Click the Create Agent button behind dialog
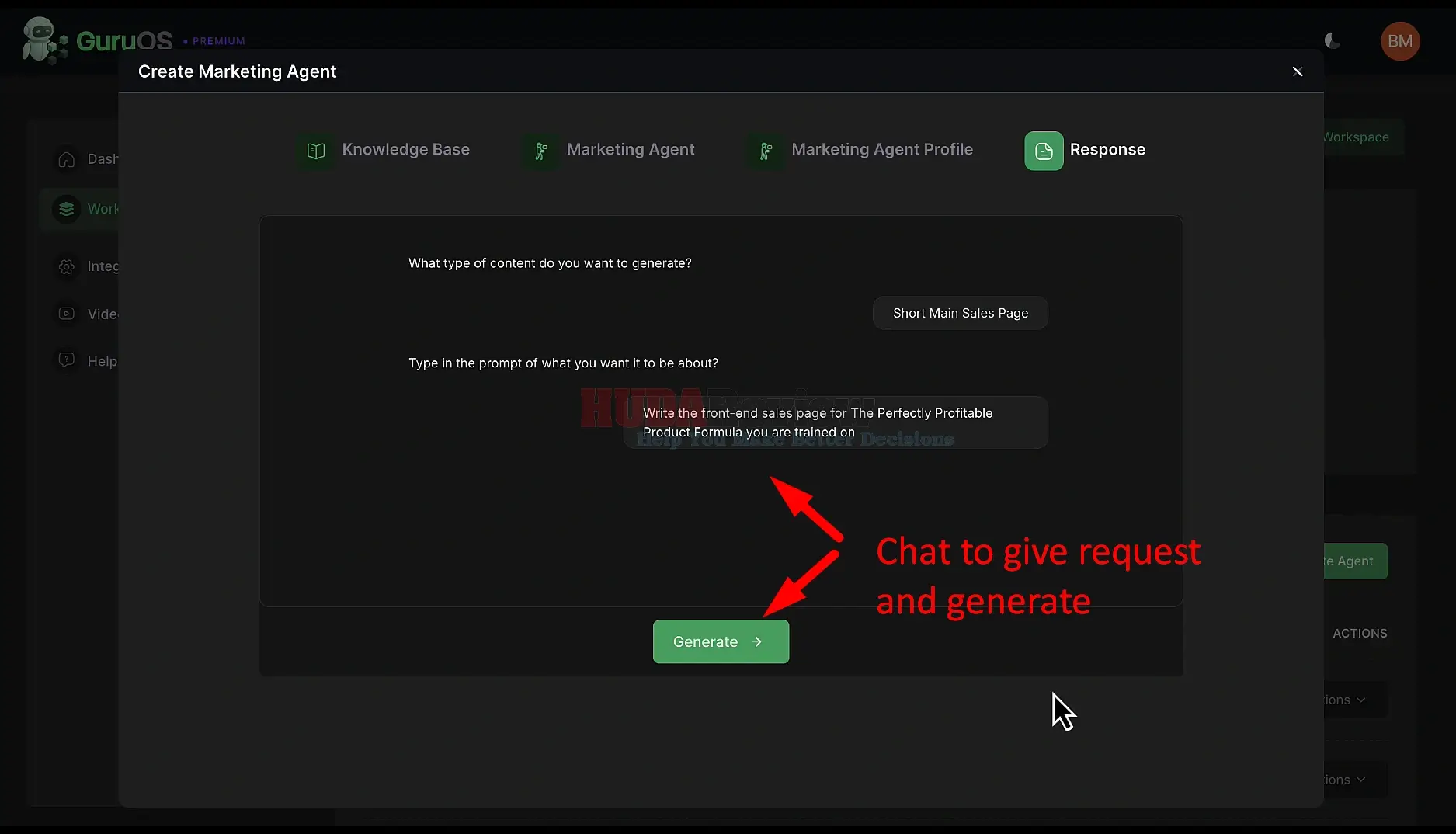1456x834 pixels. click(x=1355, y=561)
